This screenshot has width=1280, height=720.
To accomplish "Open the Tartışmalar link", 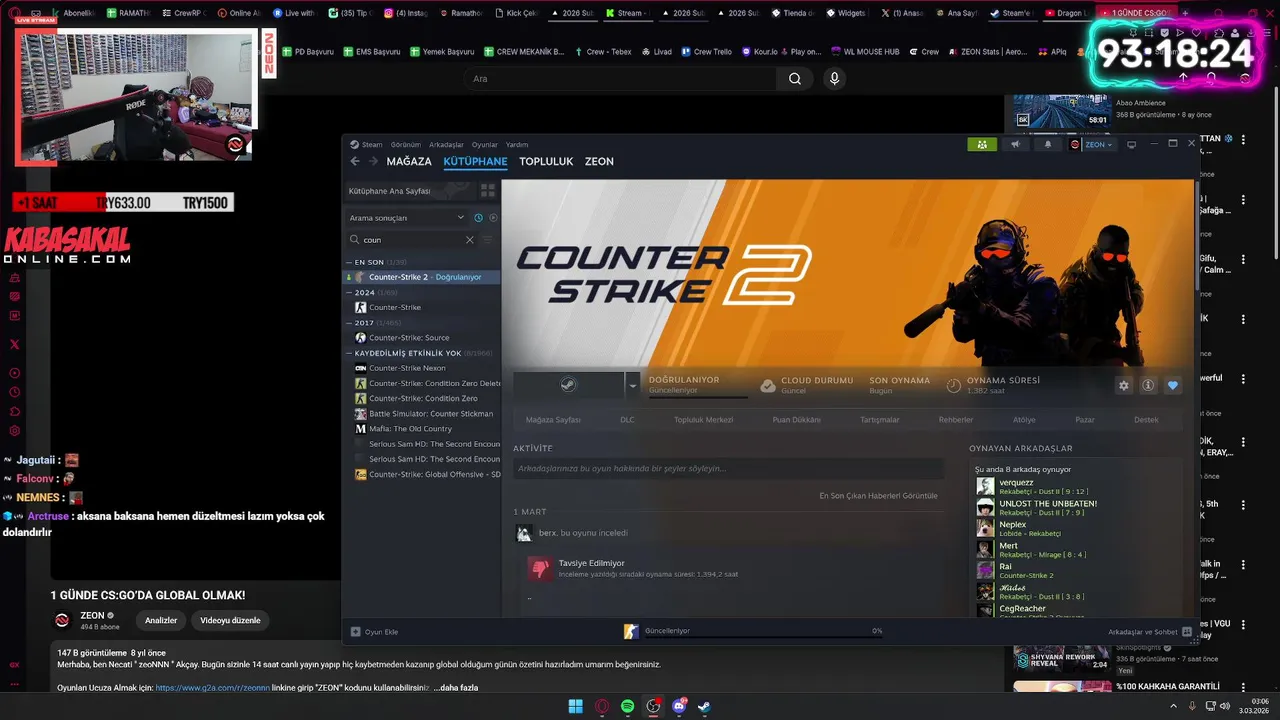I will [x=880, y=420].
